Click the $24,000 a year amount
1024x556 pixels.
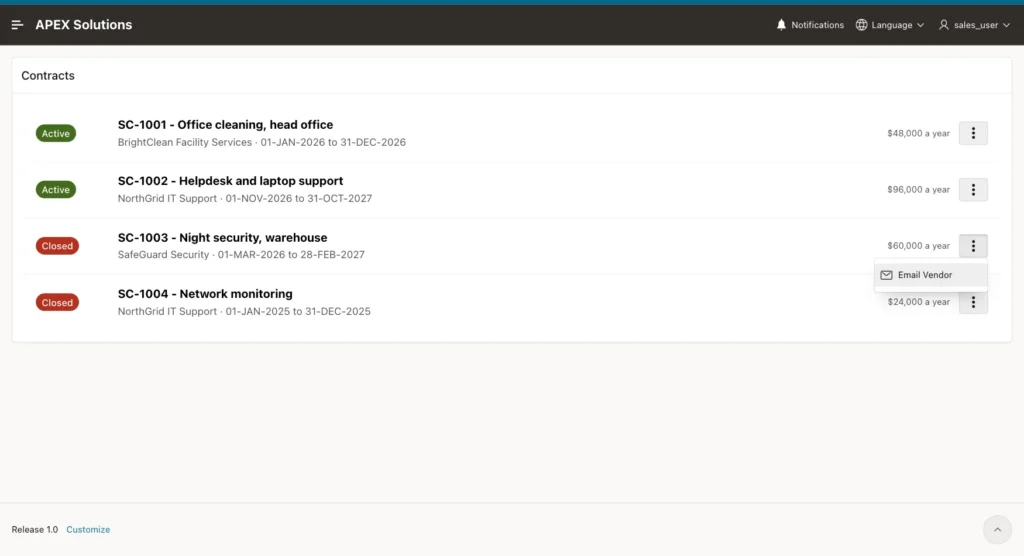[x=918, y=302]
